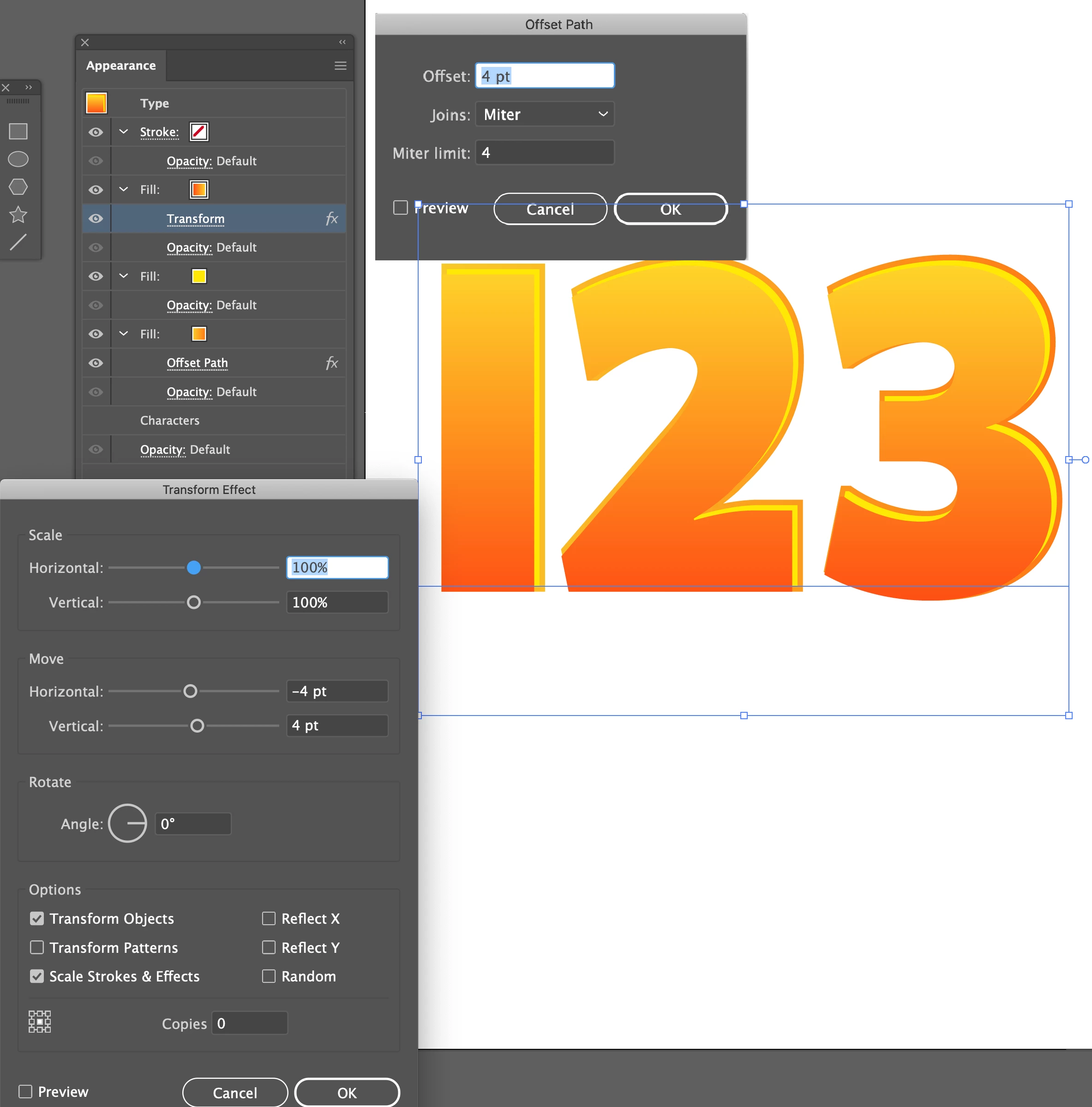1092x1107 pixels.
Task: Click the Scale Horizontal slider handle
Action: click(x=194, y=568)
